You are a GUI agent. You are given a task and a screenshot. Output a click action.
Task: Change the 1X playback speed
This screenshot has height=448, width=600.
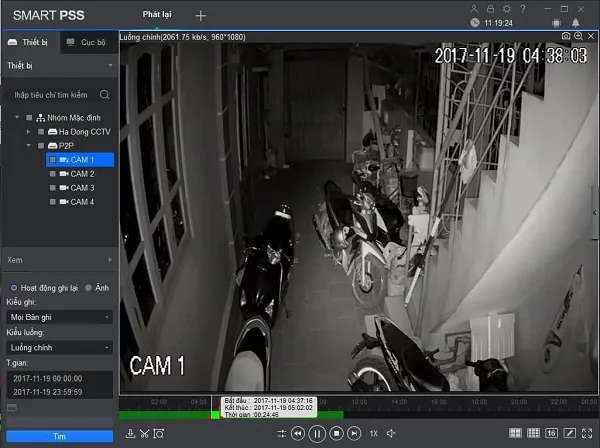(x=373, y=433)
